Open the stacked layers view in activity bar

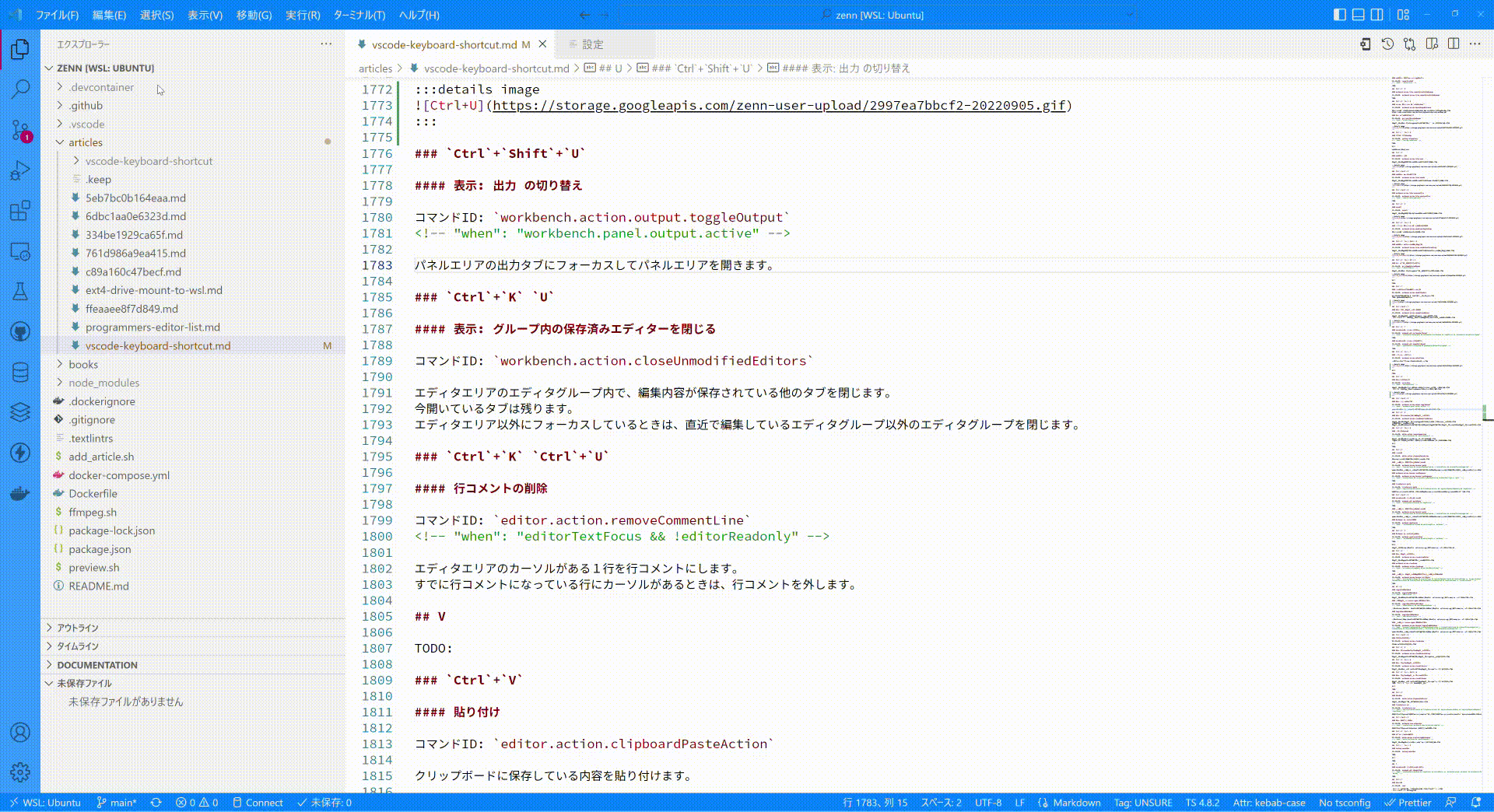[20, 412]
